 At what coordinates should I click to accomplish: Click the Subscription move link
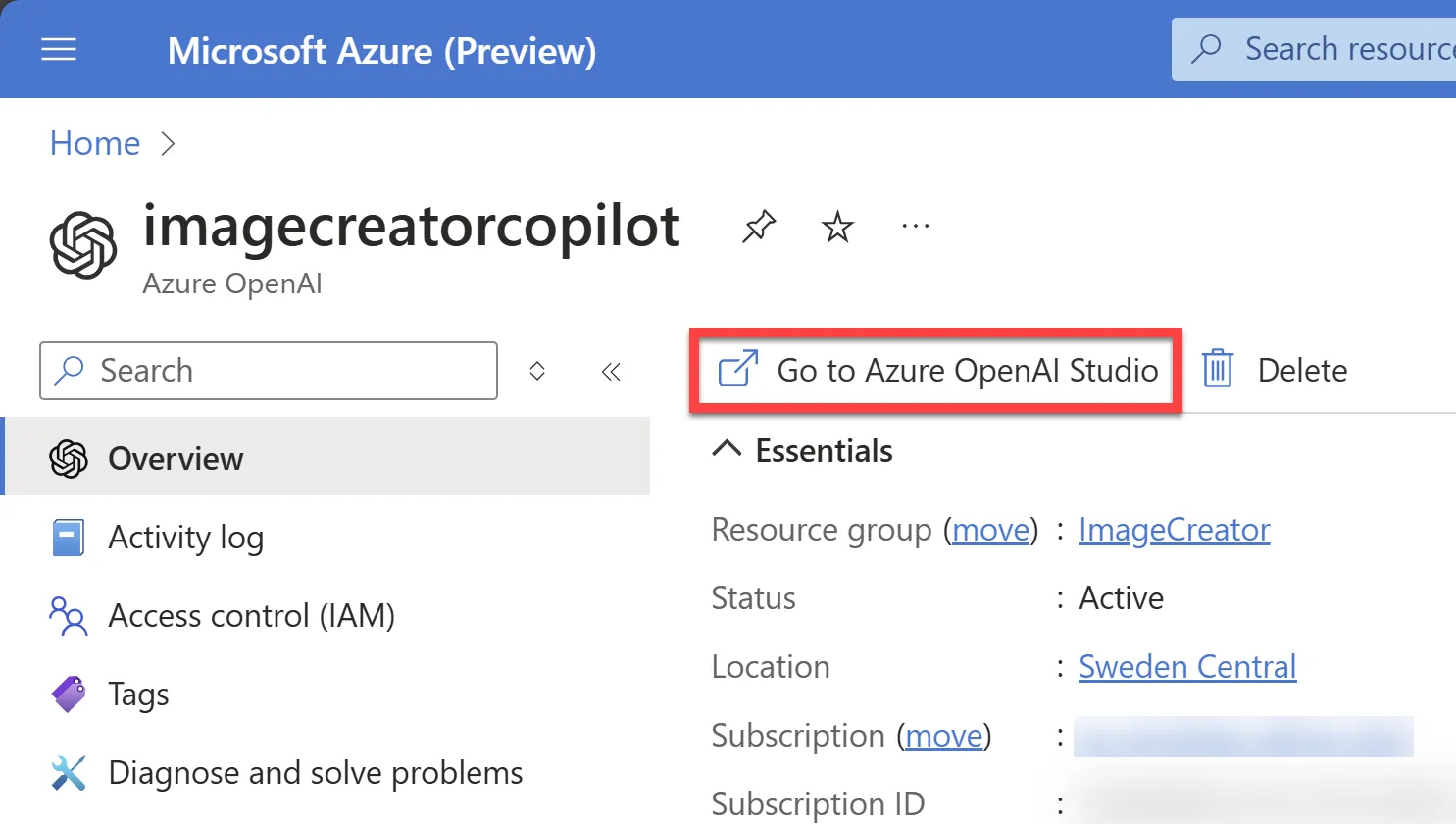(943, 736)
